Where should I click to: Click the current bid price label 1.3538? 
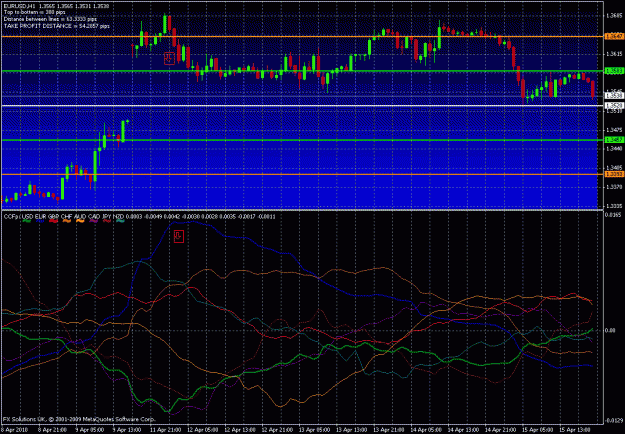(614, 96)
